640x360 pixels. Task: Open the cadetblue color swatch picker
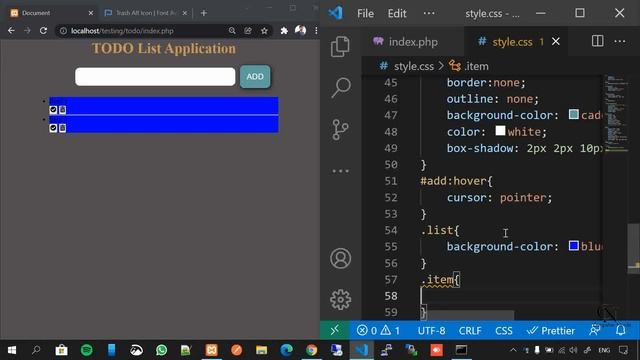[x=573, y=115]
